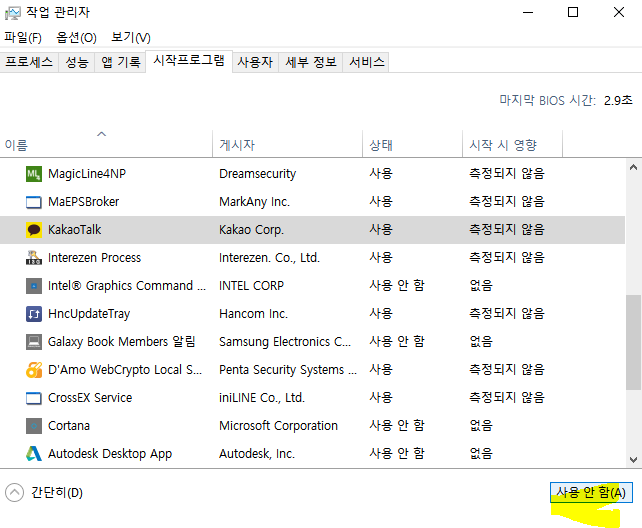Click the Interezen. Co., Ltd. publisher cell
Viewport: 642px width, 528px height.
pyautogui.click(x=269, y=258)
